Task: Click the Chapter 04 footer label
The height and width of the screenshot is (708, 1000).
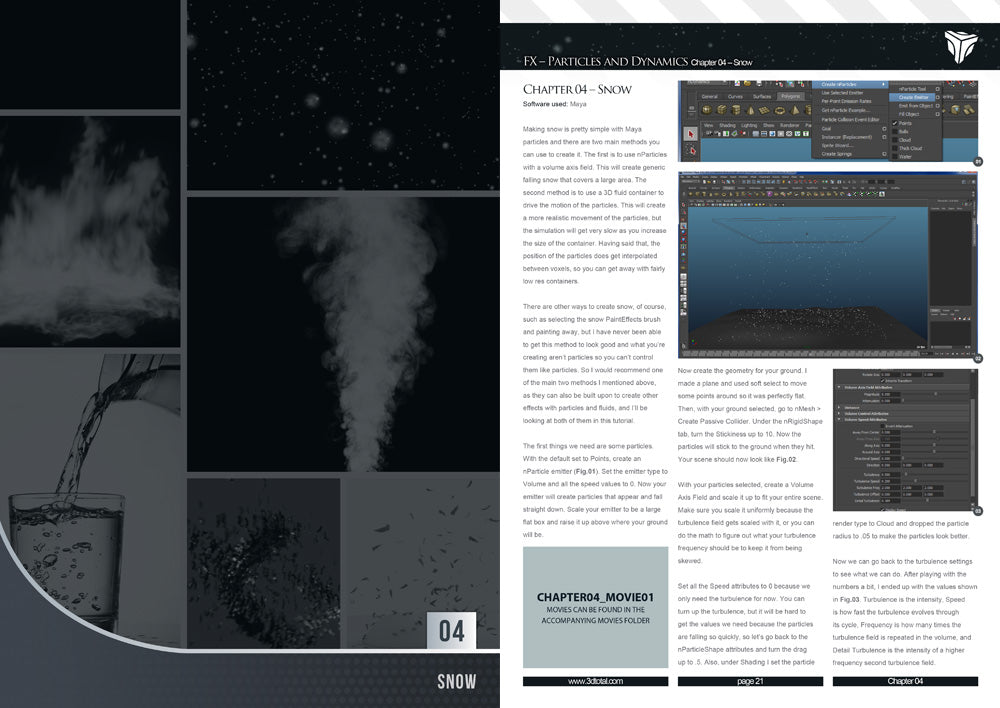Action: click(905, 680)
